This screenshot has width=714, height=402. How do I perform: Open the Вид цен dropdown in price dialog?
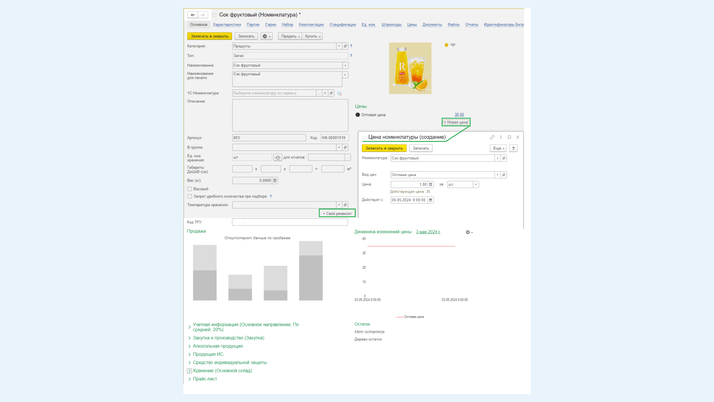click(497, 175)
